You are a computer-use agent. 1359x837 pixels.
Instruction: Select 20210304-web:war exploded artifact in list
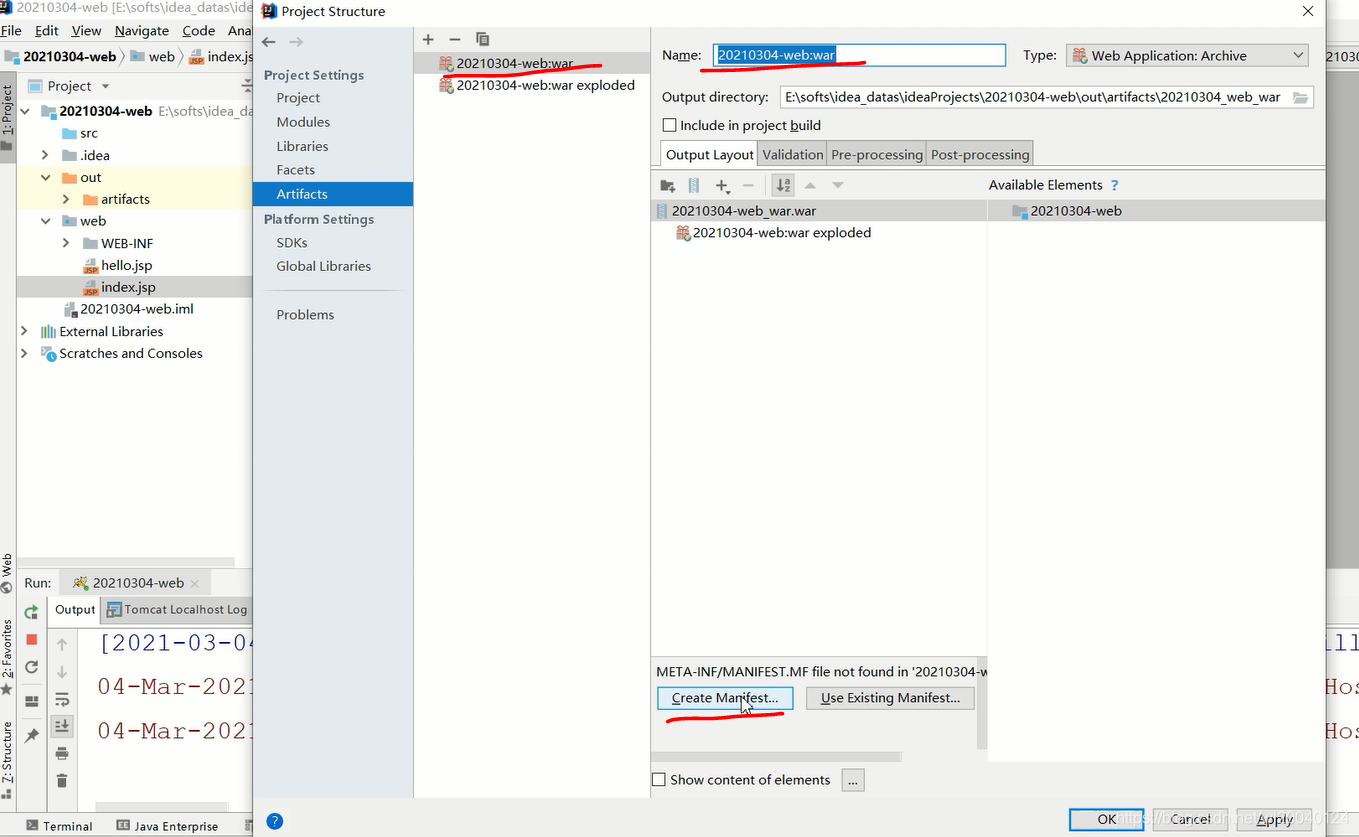coord(545,85)
